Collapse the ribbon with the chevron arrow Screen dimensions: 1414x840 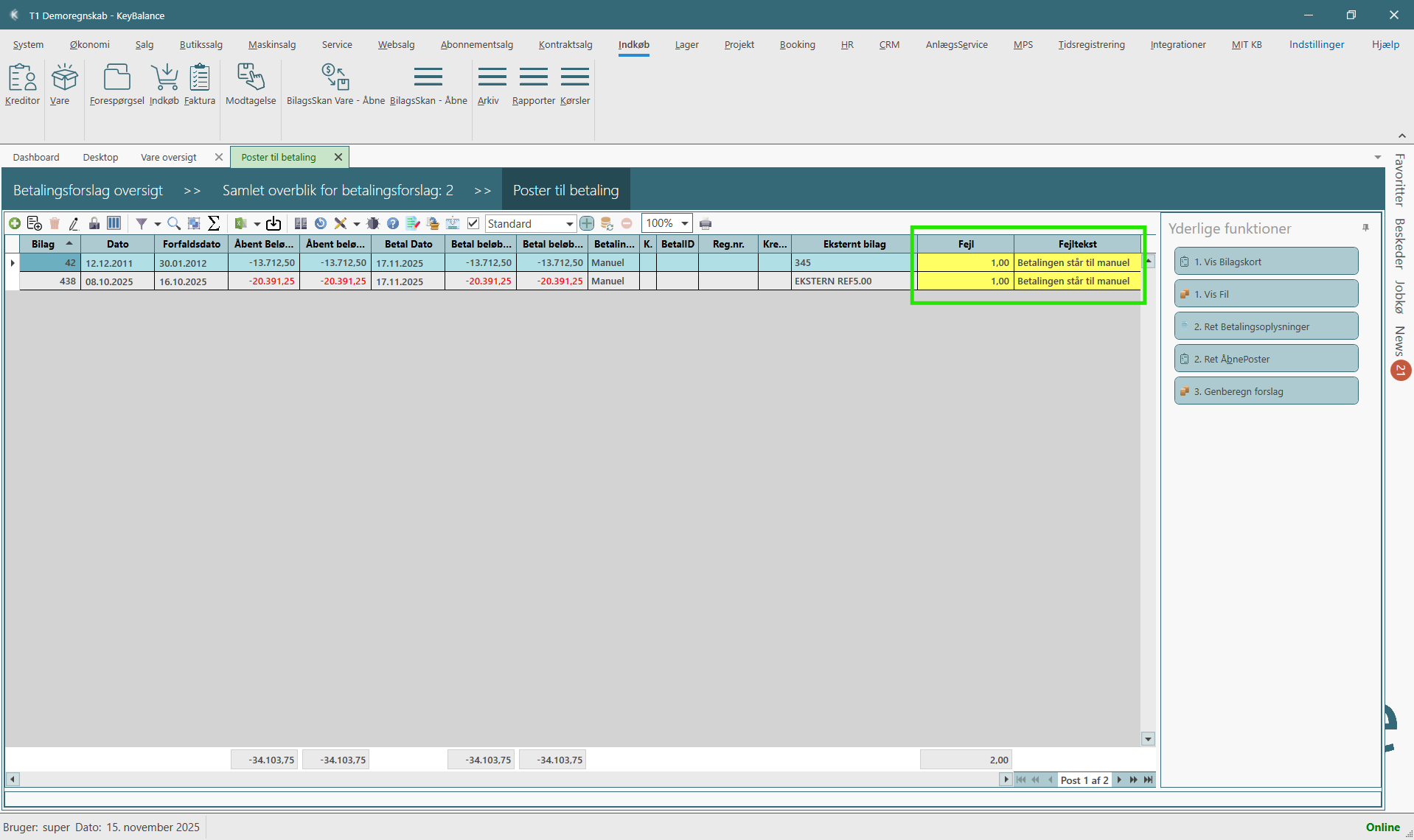[x=1401, y=136]
